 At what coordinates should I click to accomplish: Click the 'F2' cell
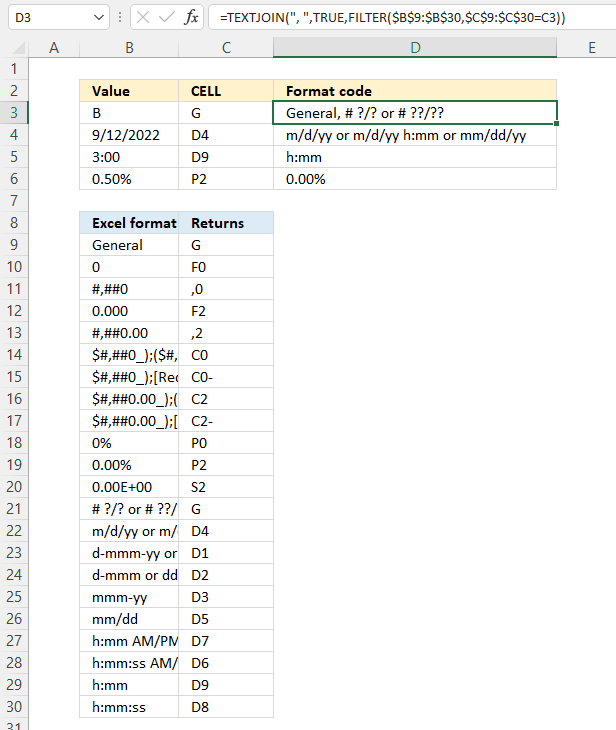point(226,311)
